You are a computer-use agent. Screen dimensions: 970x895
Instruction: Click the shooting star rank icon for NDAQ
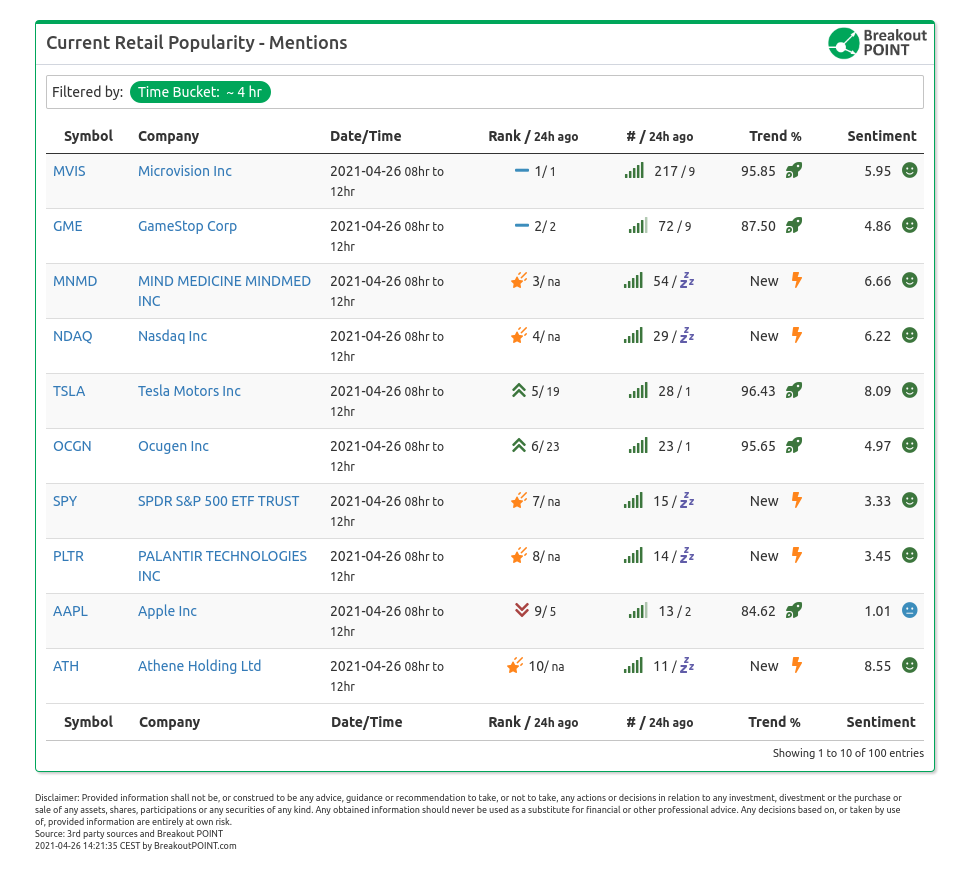518,336
